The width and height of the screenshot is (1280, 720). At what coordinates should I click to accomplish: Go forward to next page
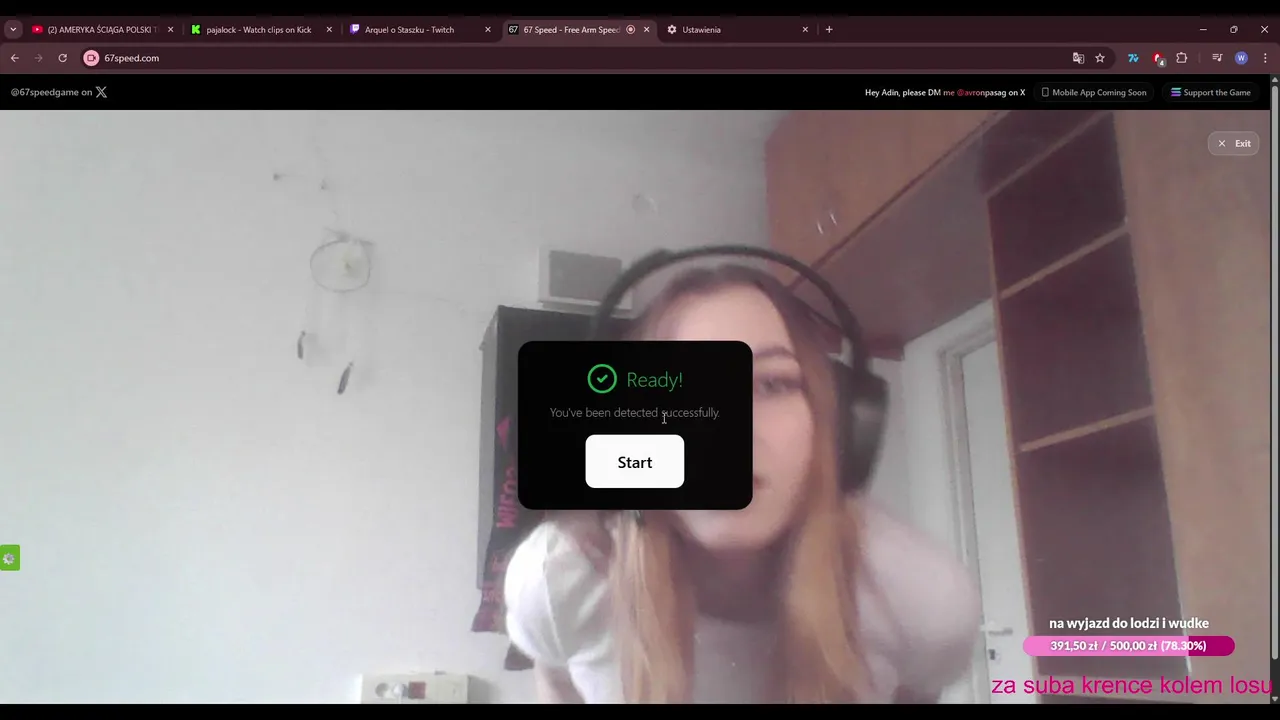(39, 58)
